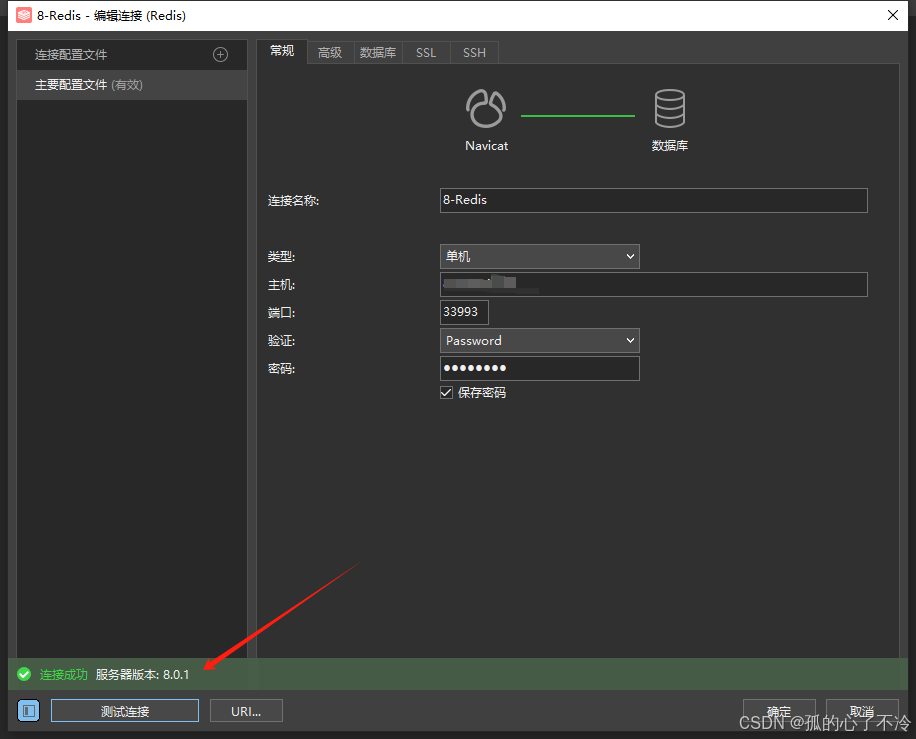Click the 端口 label
Viewport: 916px width, 739px height.
pyautogui.click(x=282, y=313)
